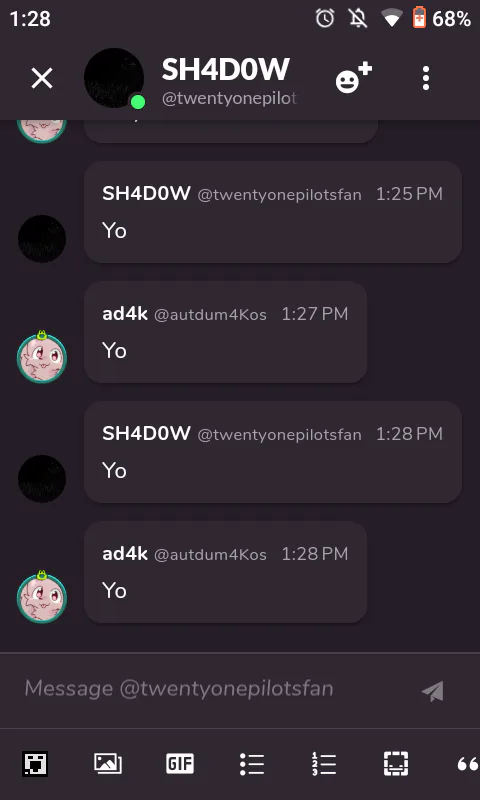The width and height of the screenshot is (480, 800).
Task: Tap the ad4k username on 1:28 PM message
Action: (x=125, y=554)
